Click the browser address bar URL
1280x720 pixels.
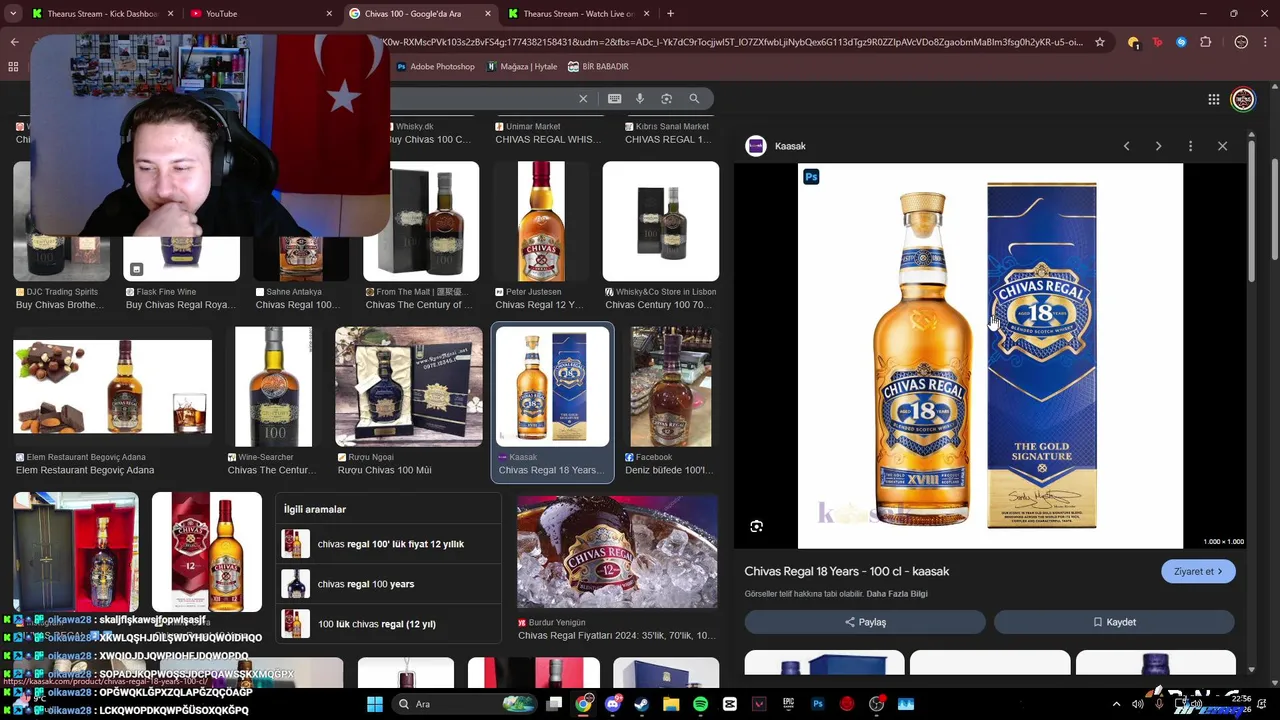pyautogui.click(x=735, y=42)
